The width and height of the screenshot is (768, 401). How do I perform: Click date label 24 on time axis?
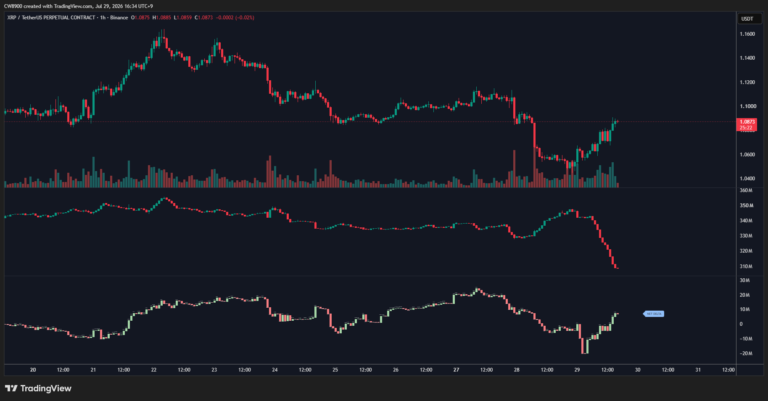(275, 370)
